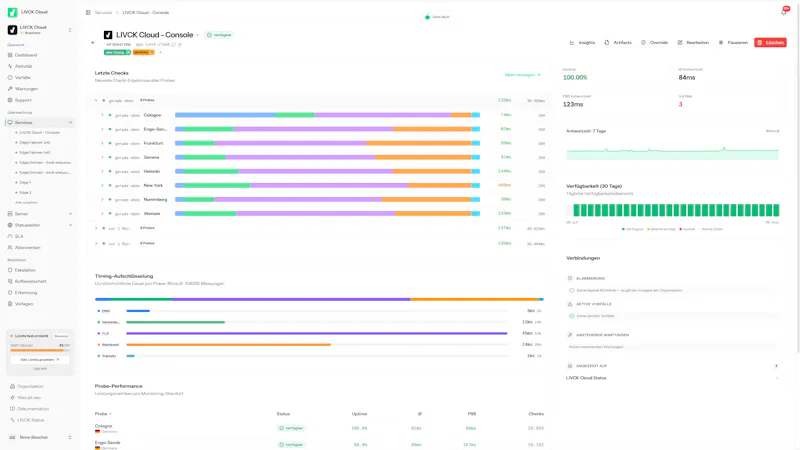Click the Cologne row in Probe-Performance table
Image resolution: width=800 pixels, height=450 pixels.
320,428
